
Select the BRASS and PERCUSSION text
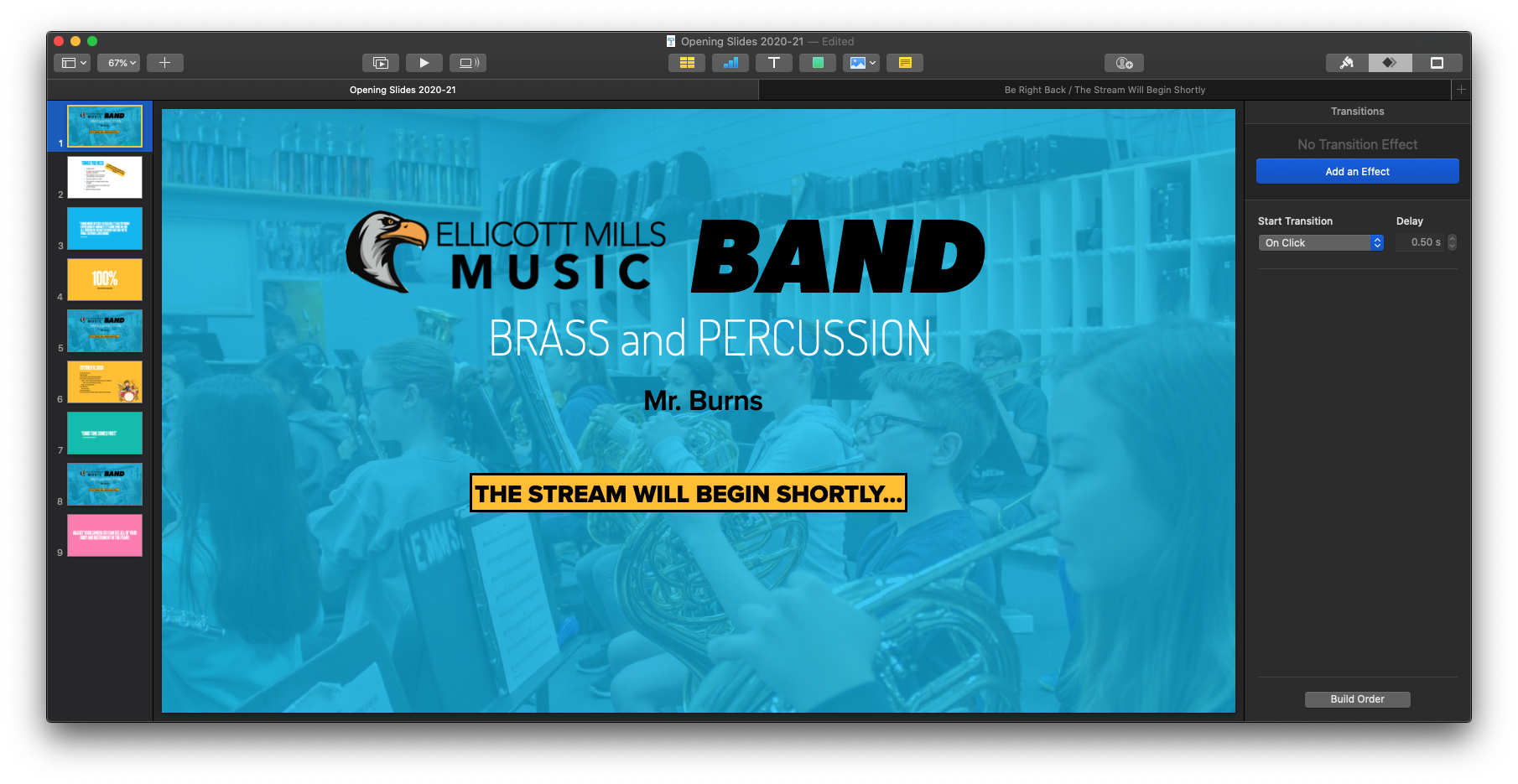[x=710, y=338]
